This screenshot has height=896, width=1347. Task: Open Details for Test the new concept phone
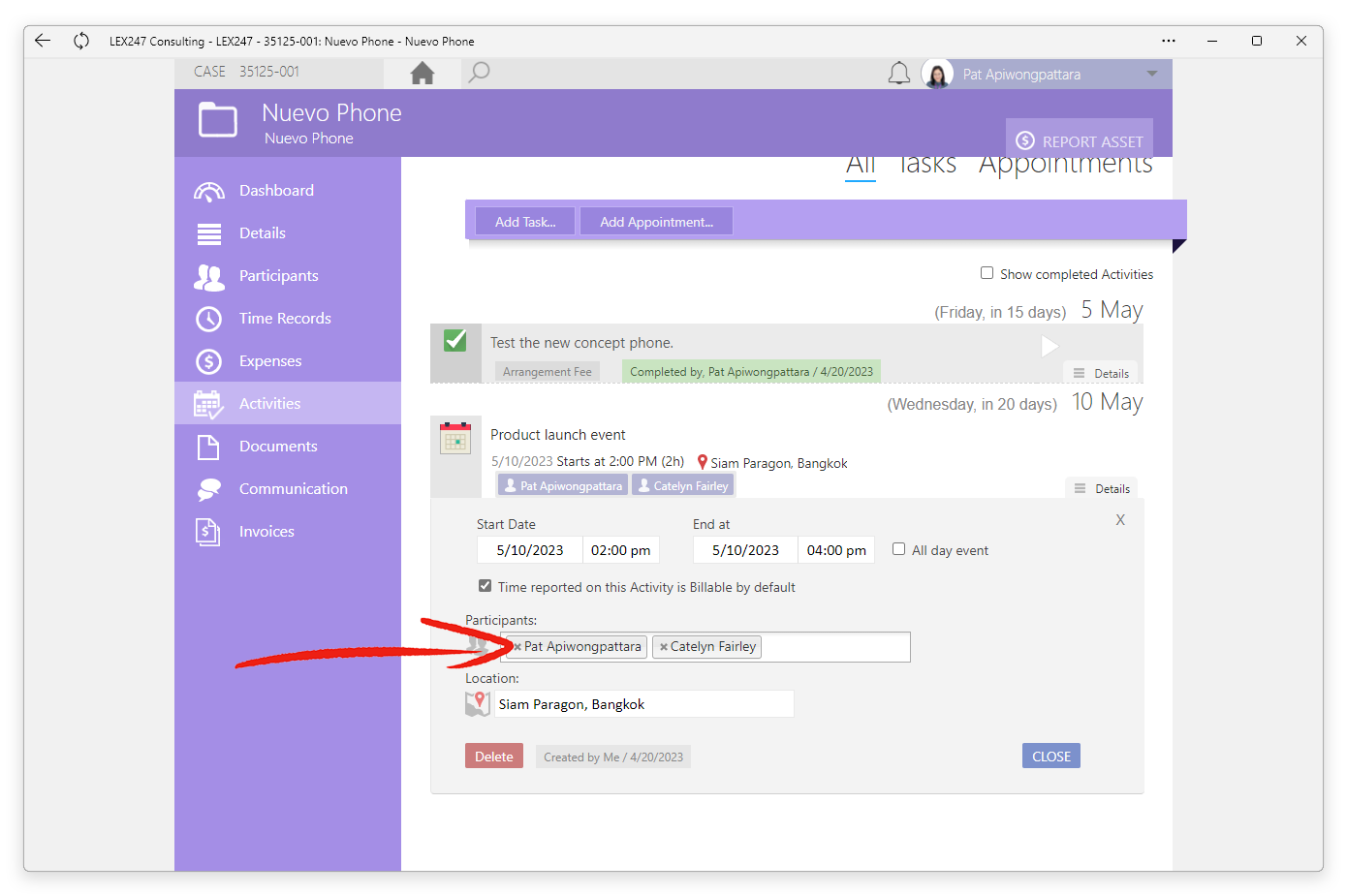(1102, 373)
